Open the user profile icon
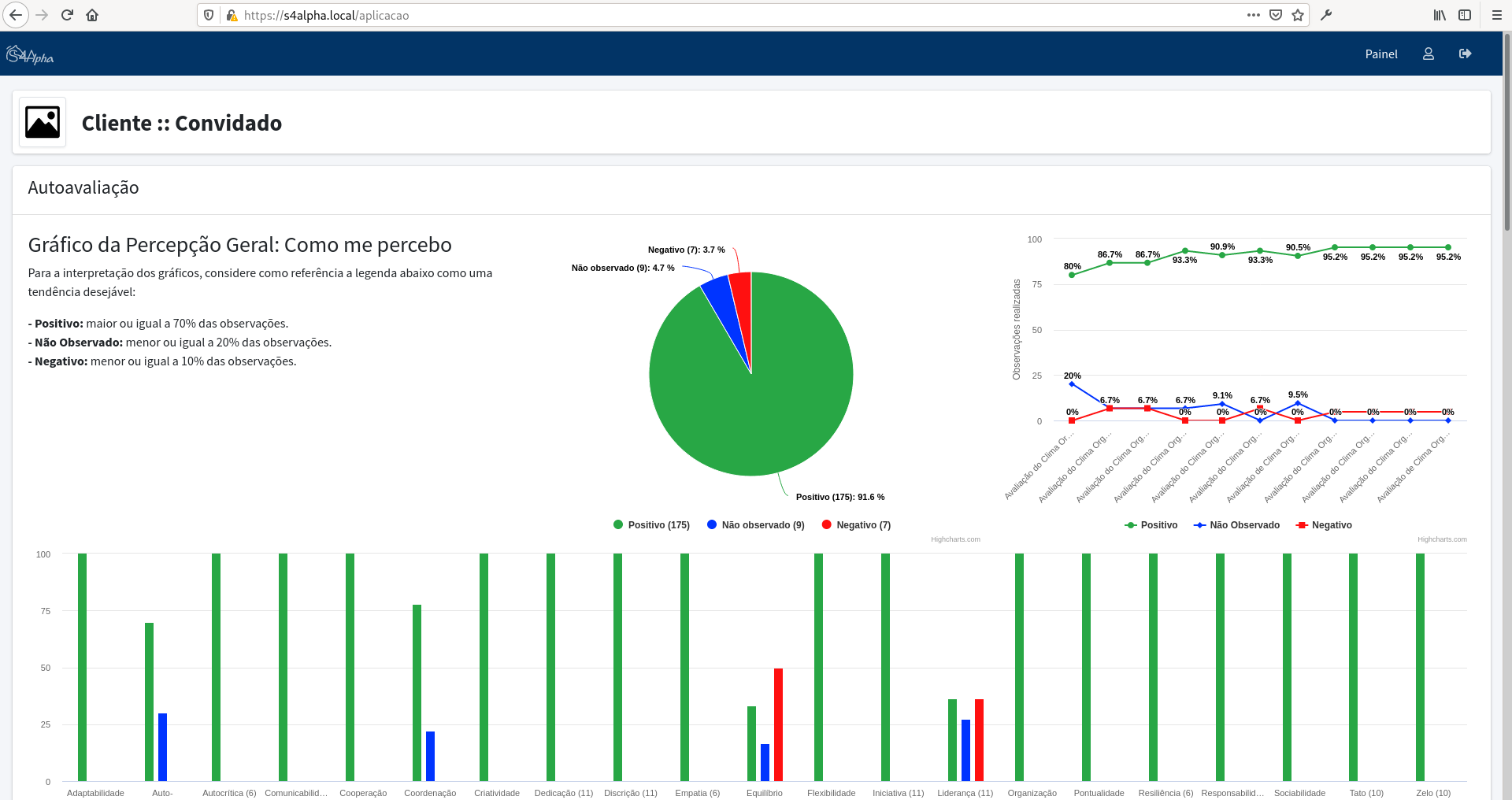Image resolution: width=1512 pixels, height=800 pixels. (1428, 54)
